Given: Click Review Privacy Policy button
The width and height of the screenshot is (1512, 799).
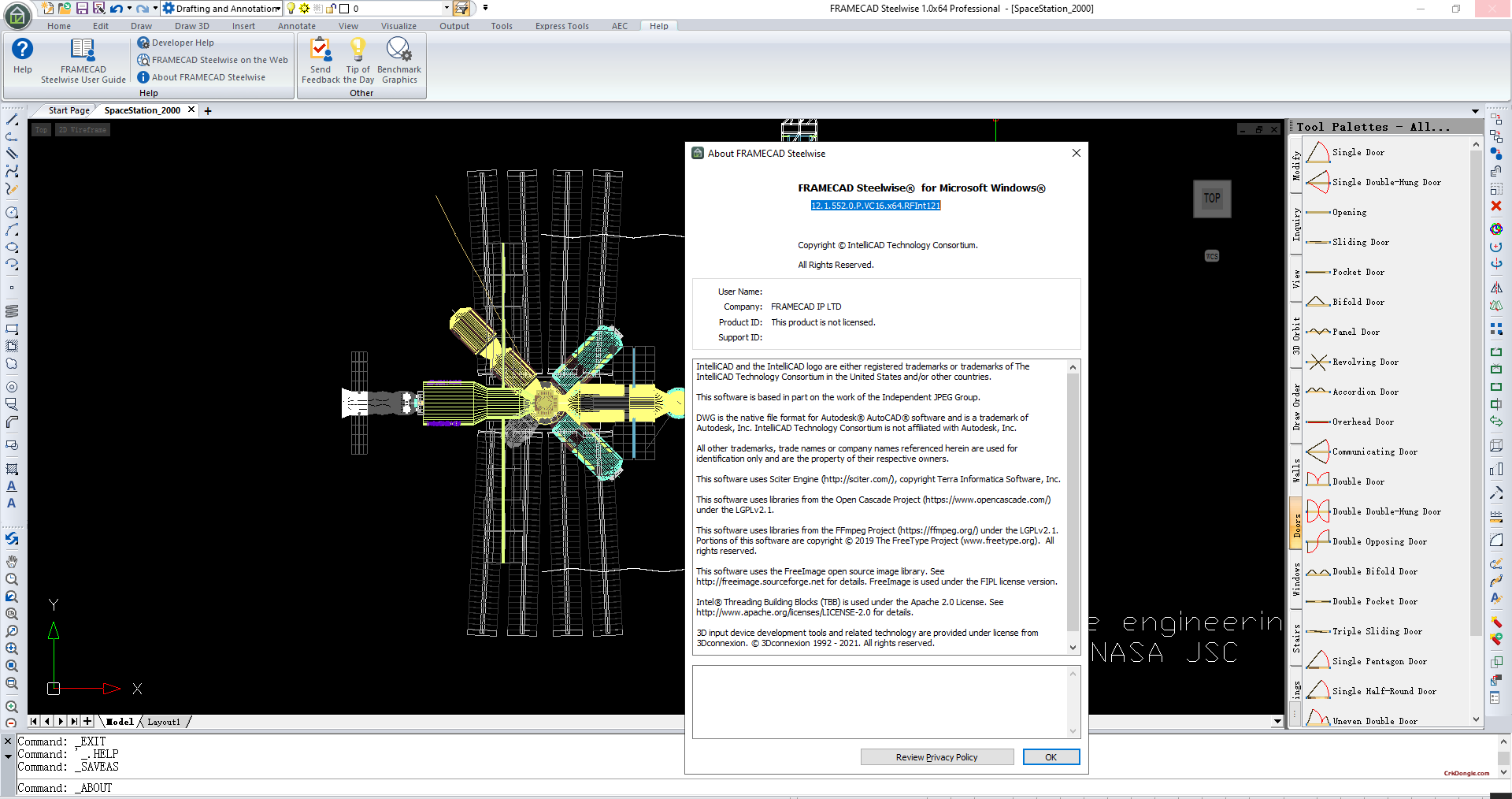Looking at the screenshot, I should 937,757.
